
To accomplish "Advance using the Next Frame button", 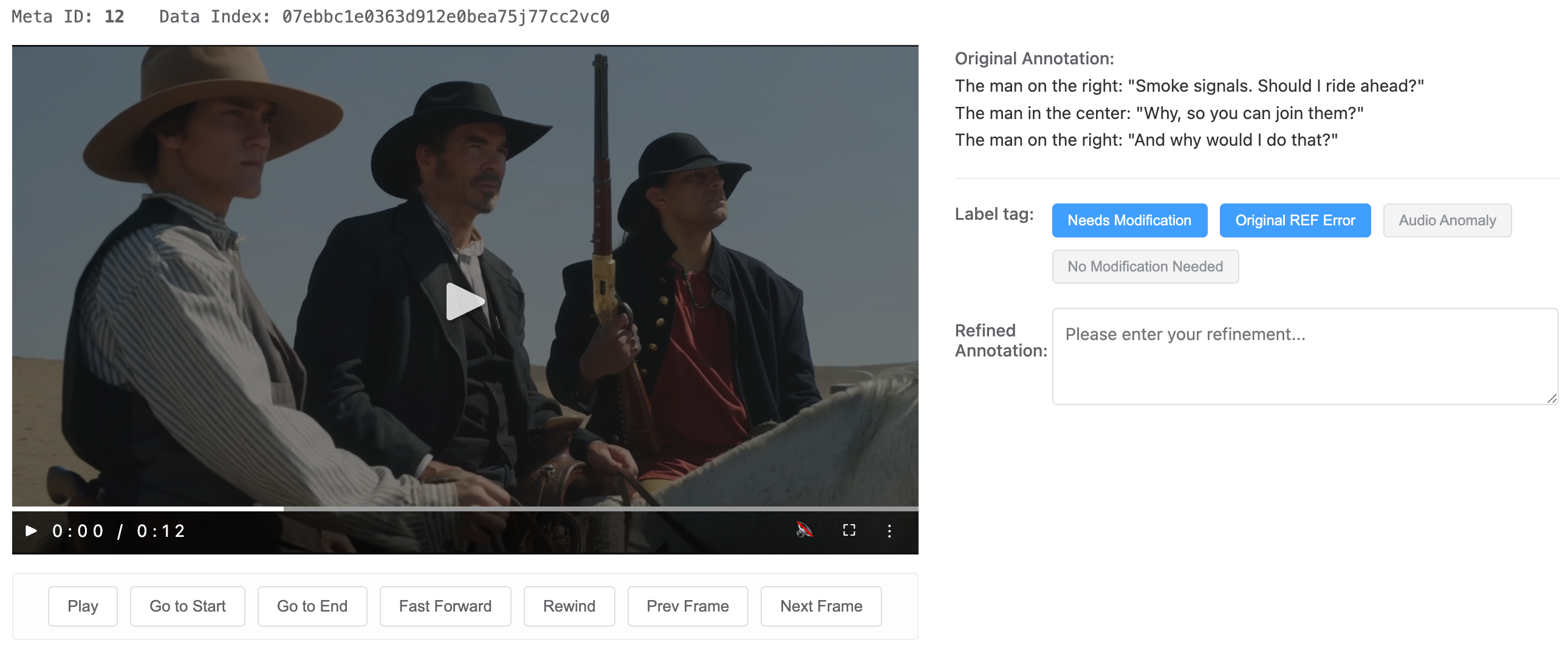I will pos(821,606).
